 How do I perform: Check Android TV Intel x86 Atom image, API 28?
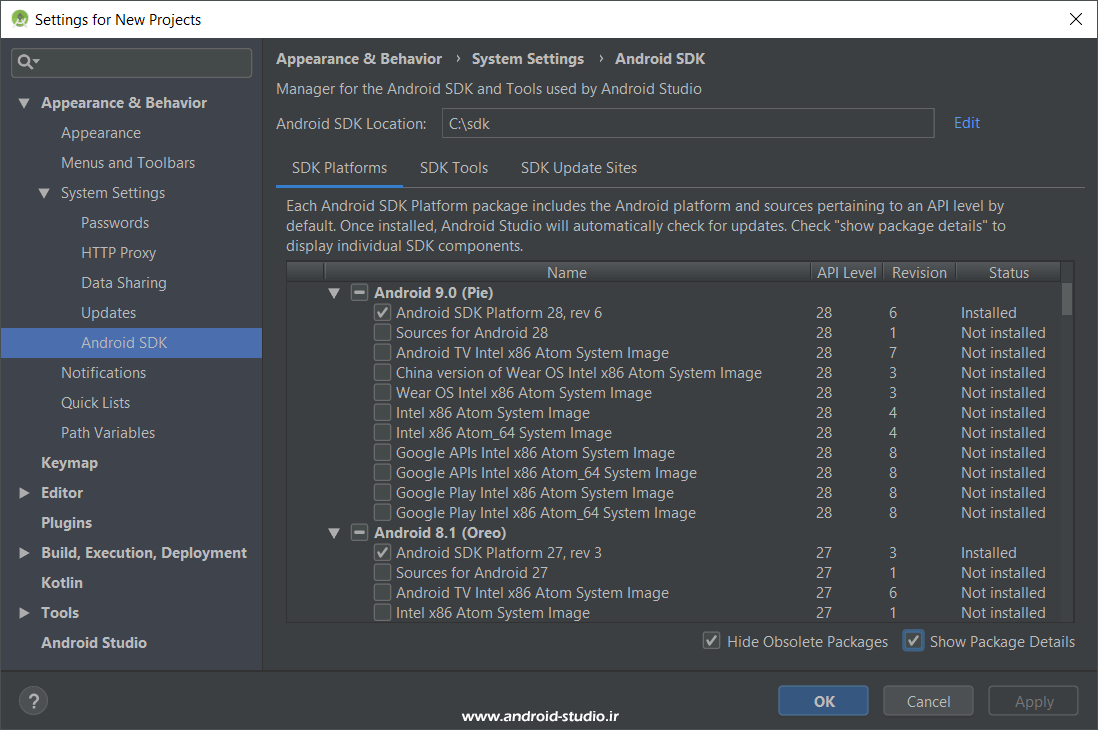pyautogui.click(x=382, y=353)
